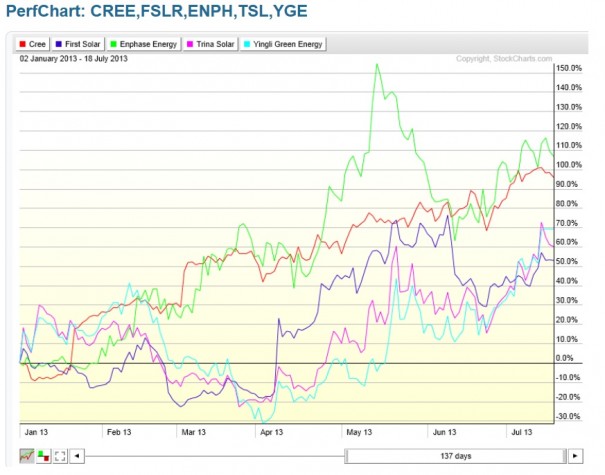Click the Apr 13 axis label
Image resolution: width=605 pixels, height=475 pixels.
point(272,432)
